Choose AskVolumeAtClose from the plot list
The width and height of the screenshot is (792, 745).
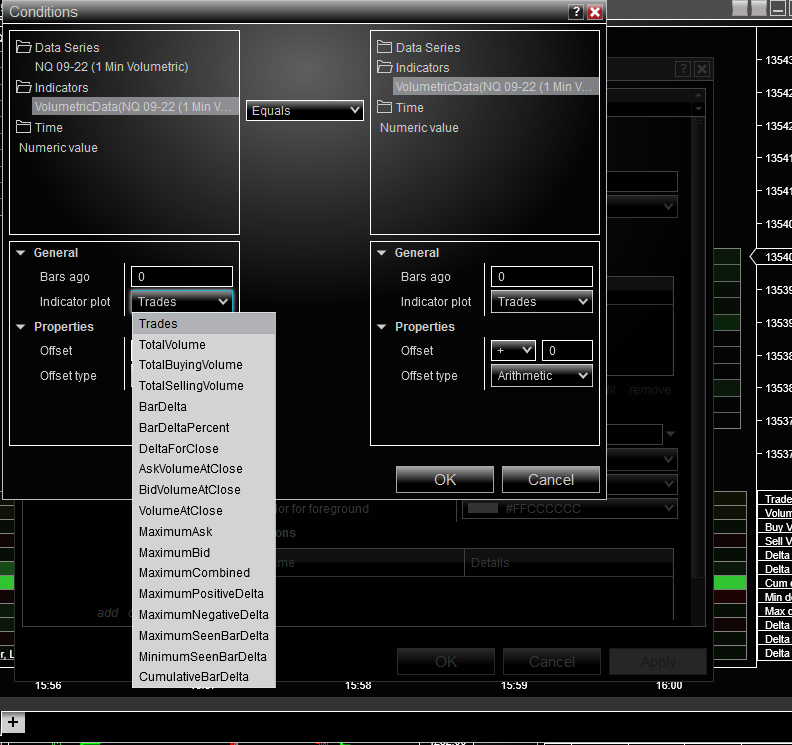(204, 469)
